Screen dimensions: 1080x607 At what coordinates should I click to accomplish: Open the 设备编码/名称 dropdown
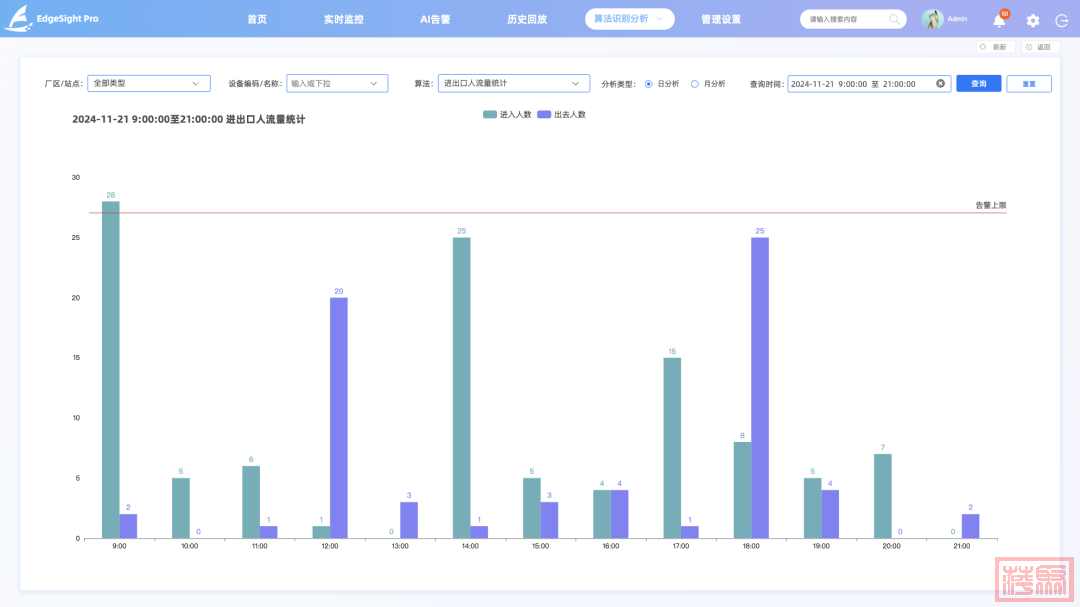[x=336, y=84]
